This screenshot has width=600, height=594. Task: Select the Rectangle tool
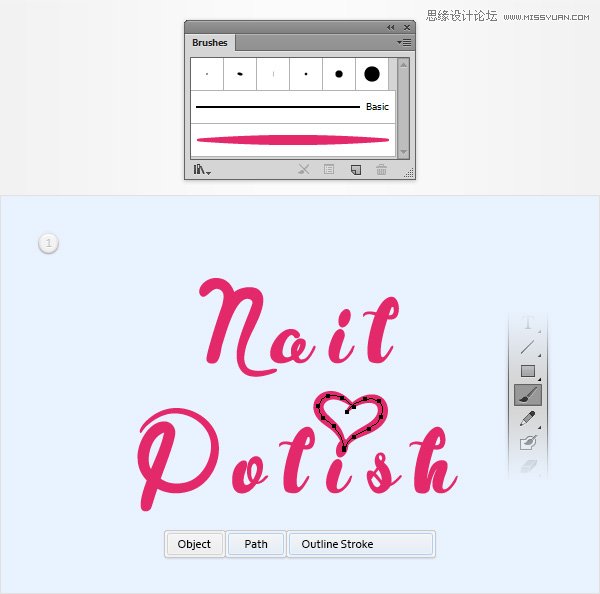528,371
